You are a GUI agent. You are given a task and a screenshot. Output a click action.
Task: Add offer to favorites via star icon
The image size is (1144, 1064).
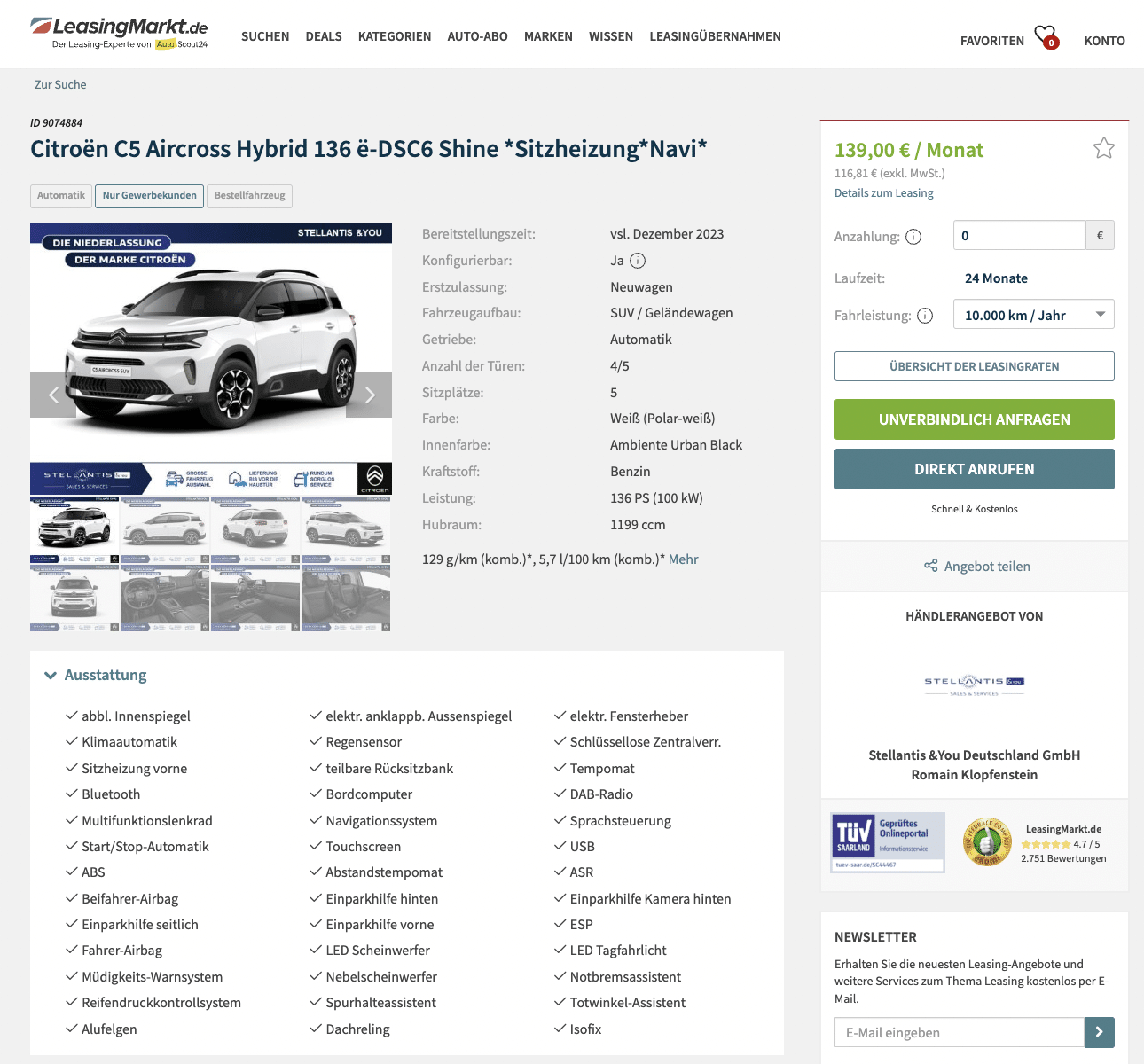click(x=1103, y=148)
